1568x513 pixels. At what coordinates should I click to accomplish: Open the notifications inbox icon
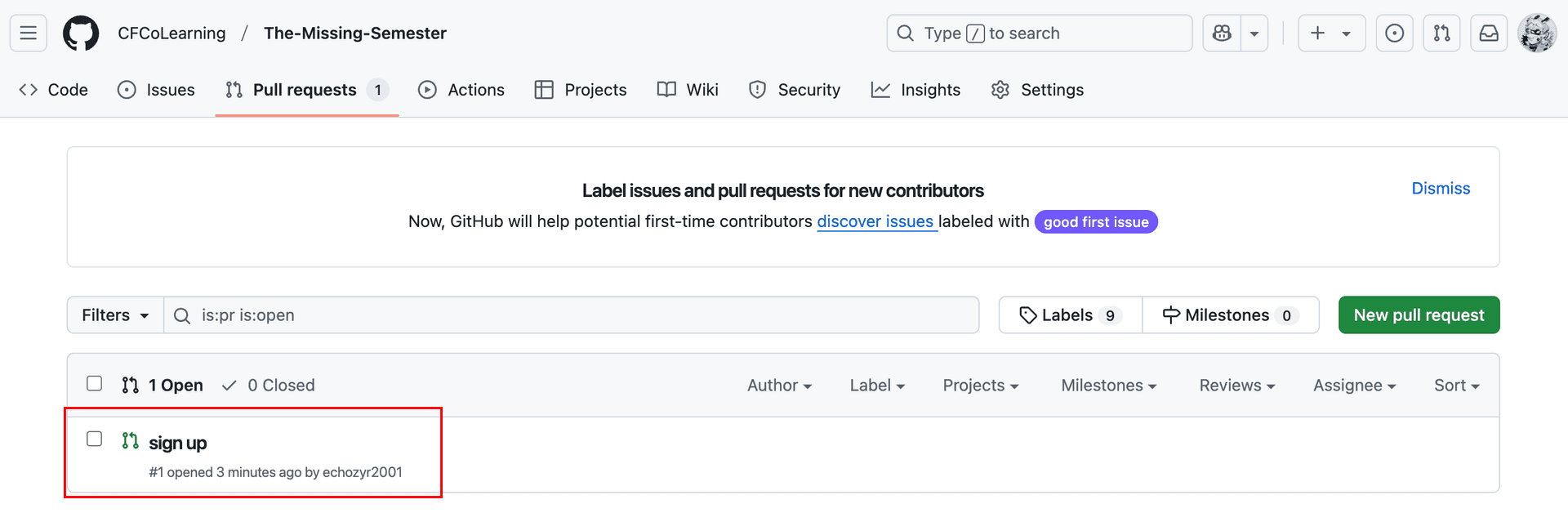1489,33
